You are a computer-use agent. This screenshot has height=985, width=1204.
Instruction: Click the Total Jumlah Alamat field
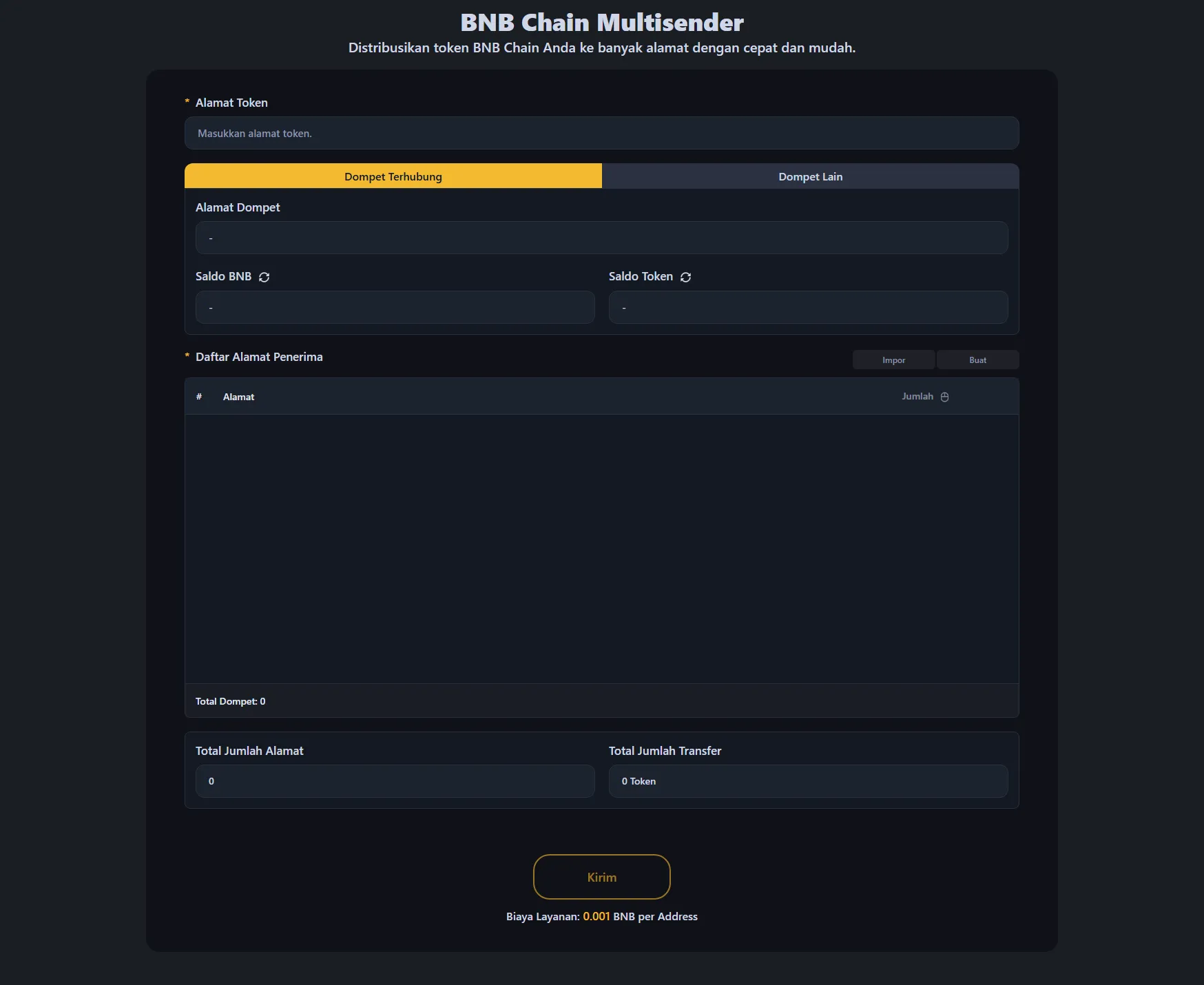(395, 781)
